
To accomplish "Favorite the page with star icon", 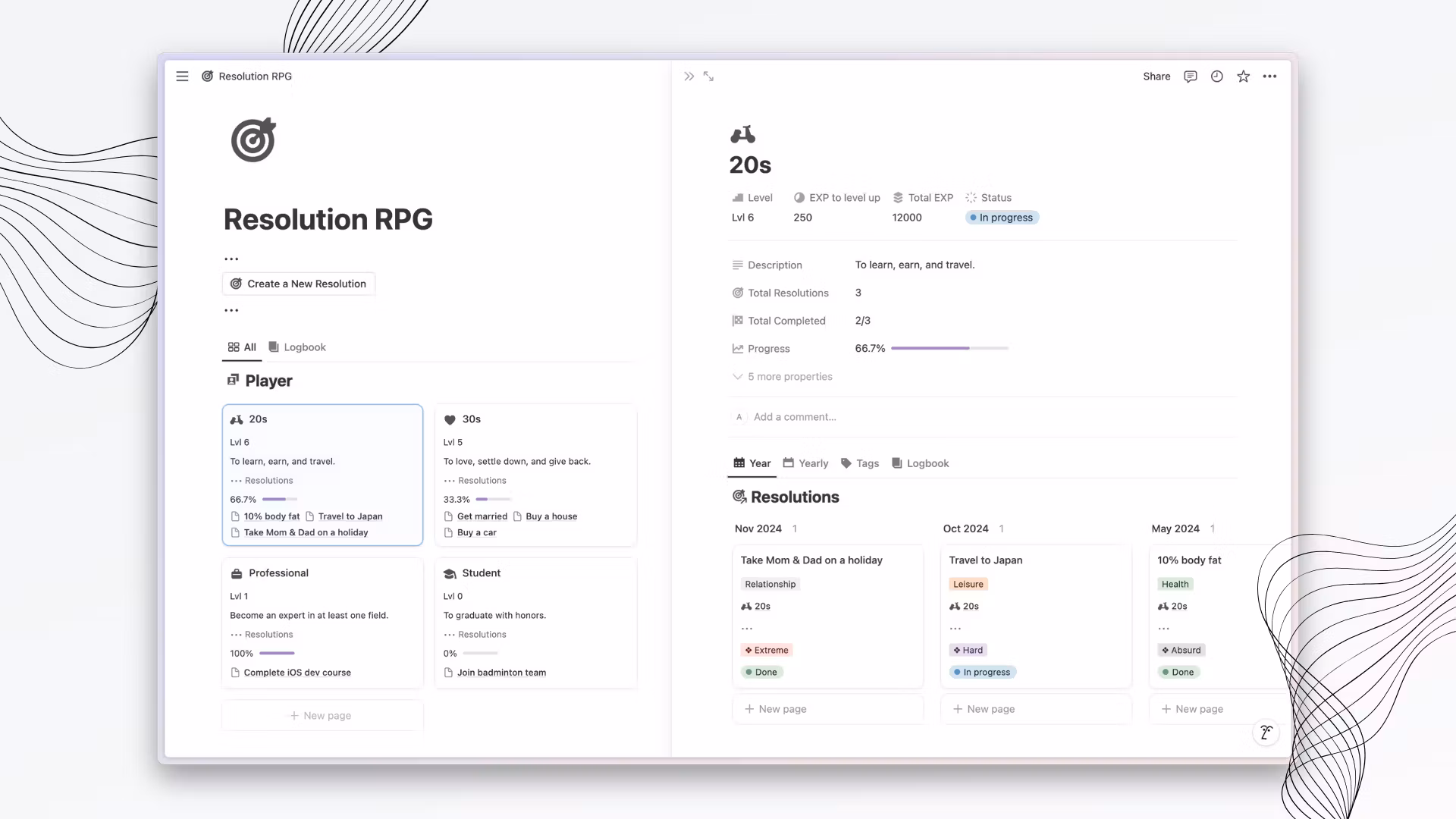I will (x=1243, y=77).
